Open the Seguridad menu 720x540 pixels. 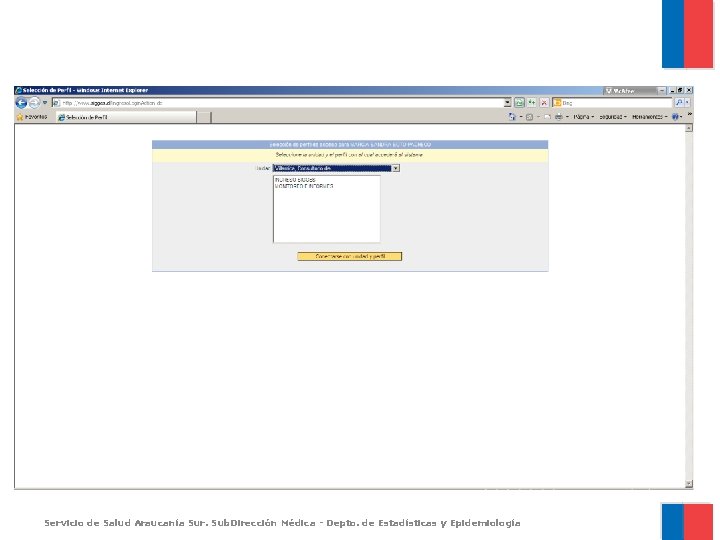click(x=613, y=117)
